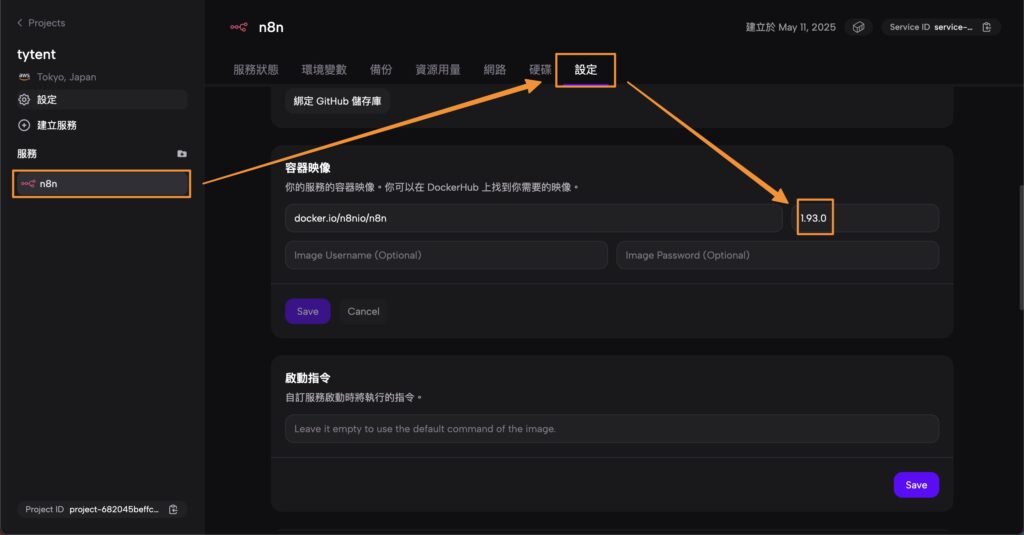Click the tytent project name
This screenshot has height=535, width=1024.
point(37,54)
